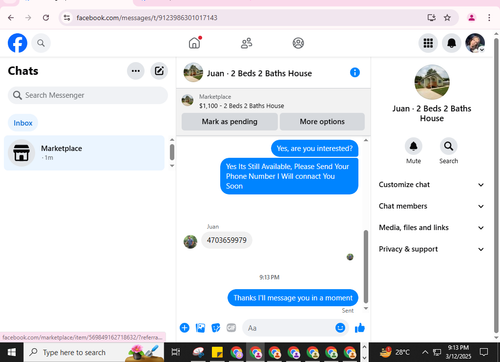Screen dimensions: 500x362
Task: Click the conversation information icon
Action: point(355,72)
